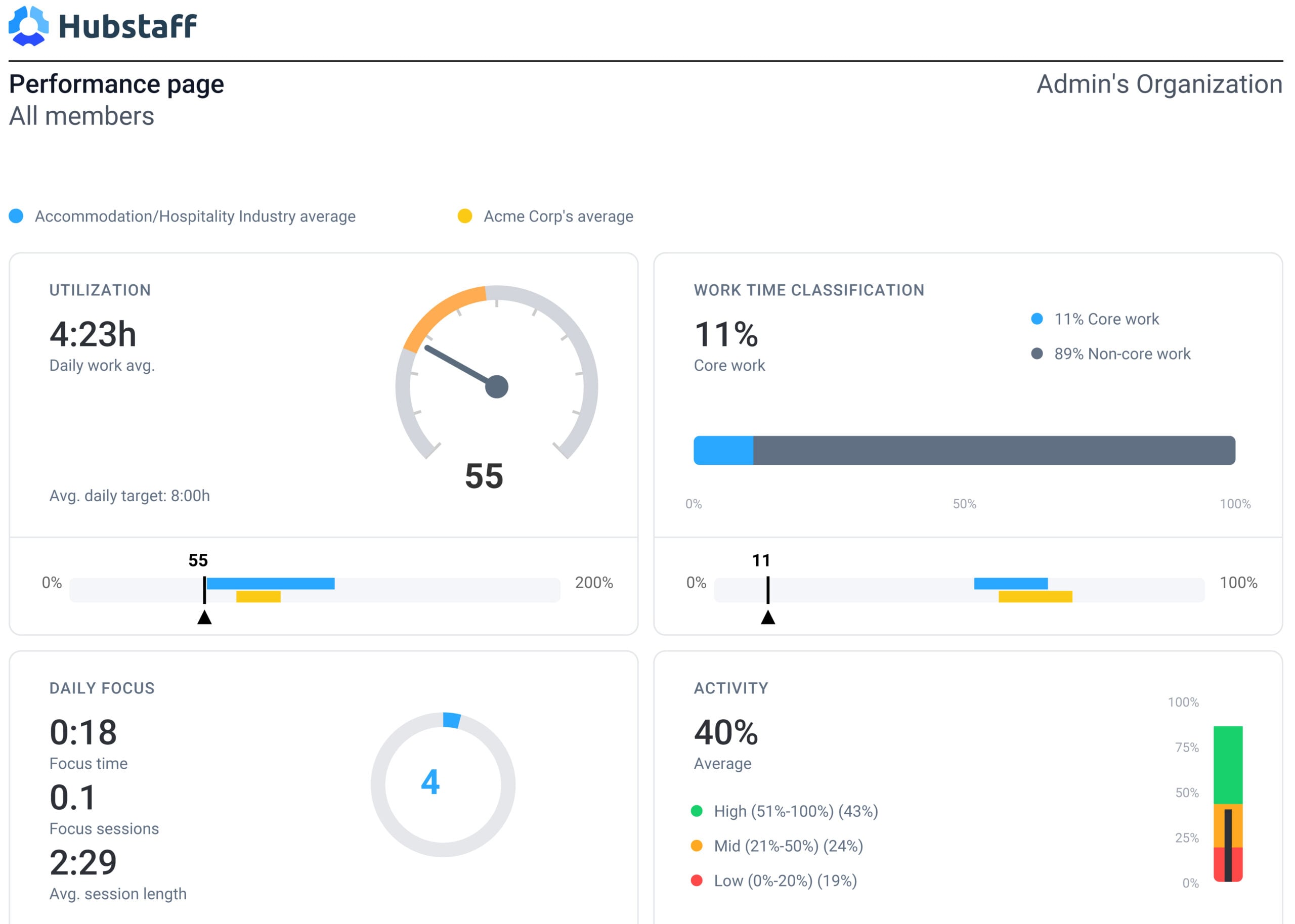This screenshot has height=924, width=1295.
Task: Click the orange Mid activity legend dot
Action: pyautogui.click(x=697, y=846)
